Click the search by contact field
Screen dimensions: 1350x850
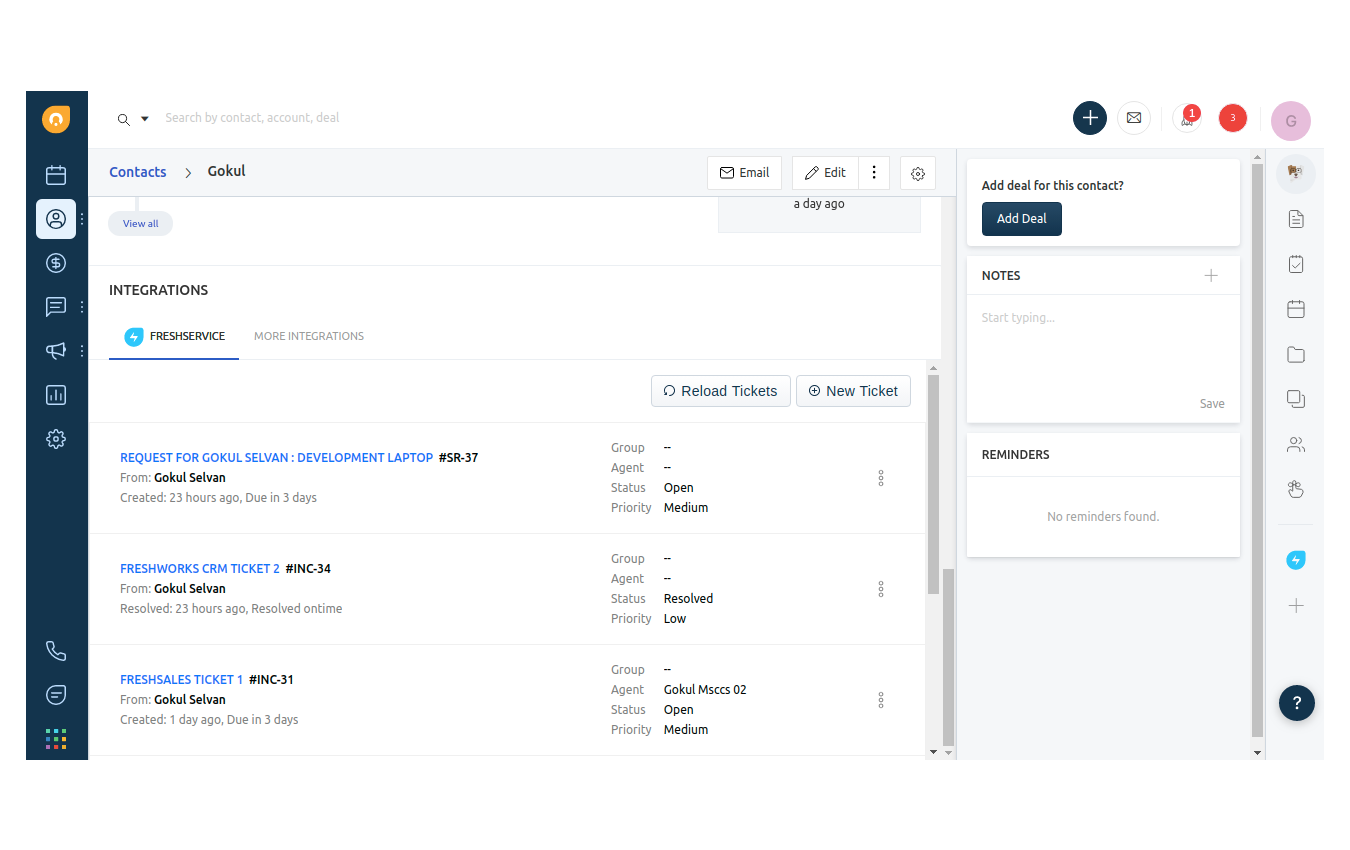tap(252, 118)
